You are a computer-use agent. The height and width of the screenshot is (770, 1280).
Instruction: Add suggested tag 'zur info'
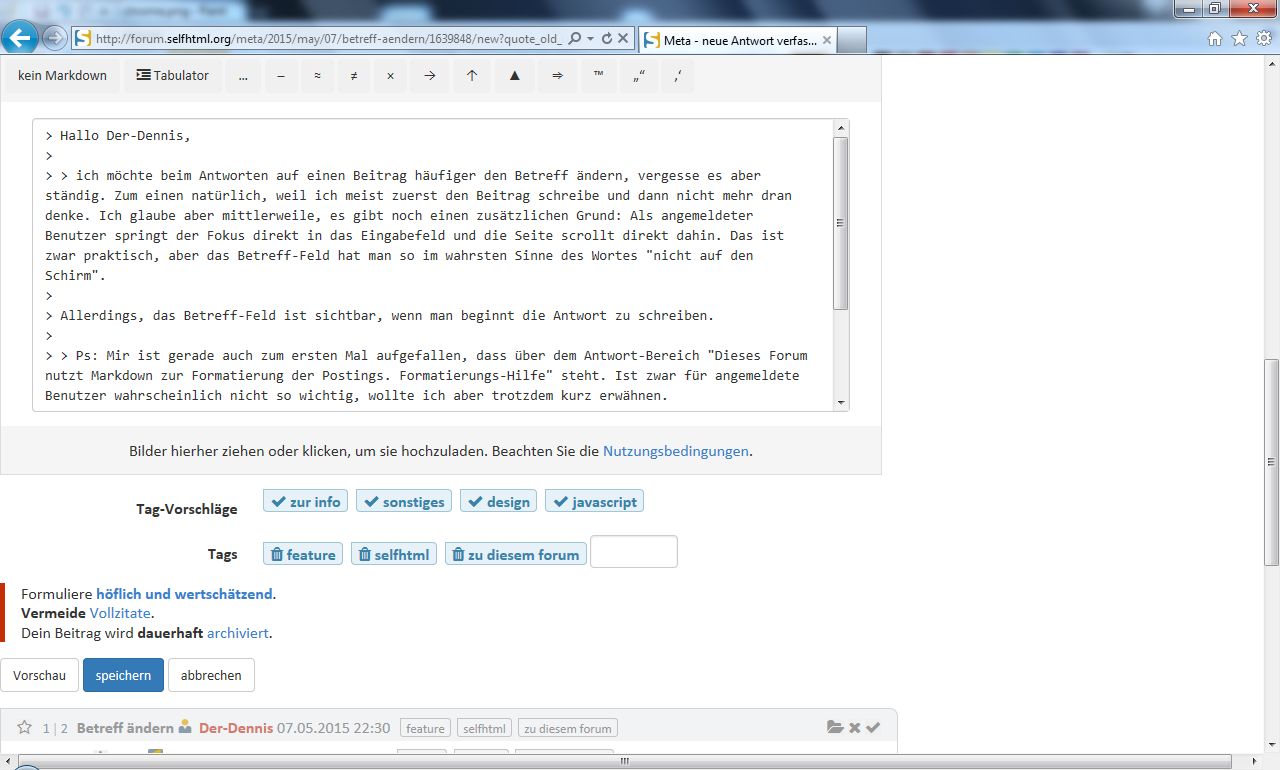pyautogui.click(x=305, y=501)
